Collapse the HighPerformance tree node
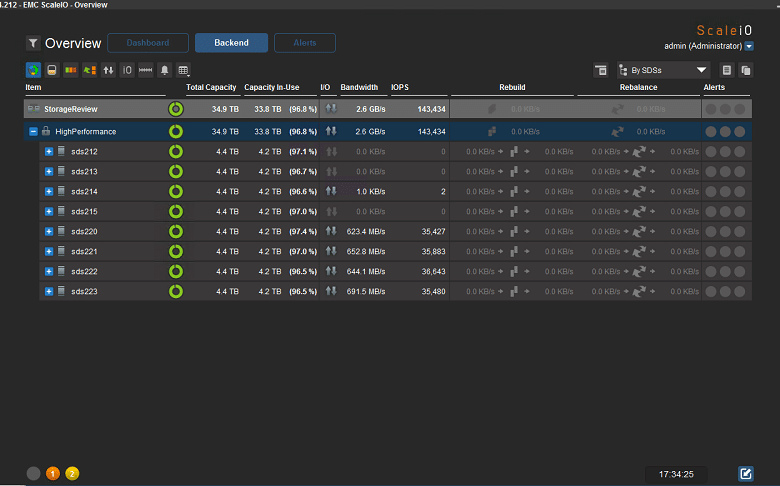The image size is (780, 486). (x=33, y=131)
